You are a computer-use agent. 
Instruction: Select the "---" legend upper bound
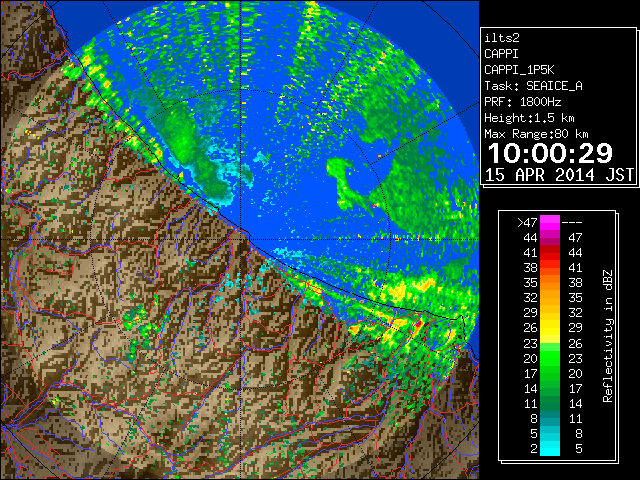(x=572, y=222)
